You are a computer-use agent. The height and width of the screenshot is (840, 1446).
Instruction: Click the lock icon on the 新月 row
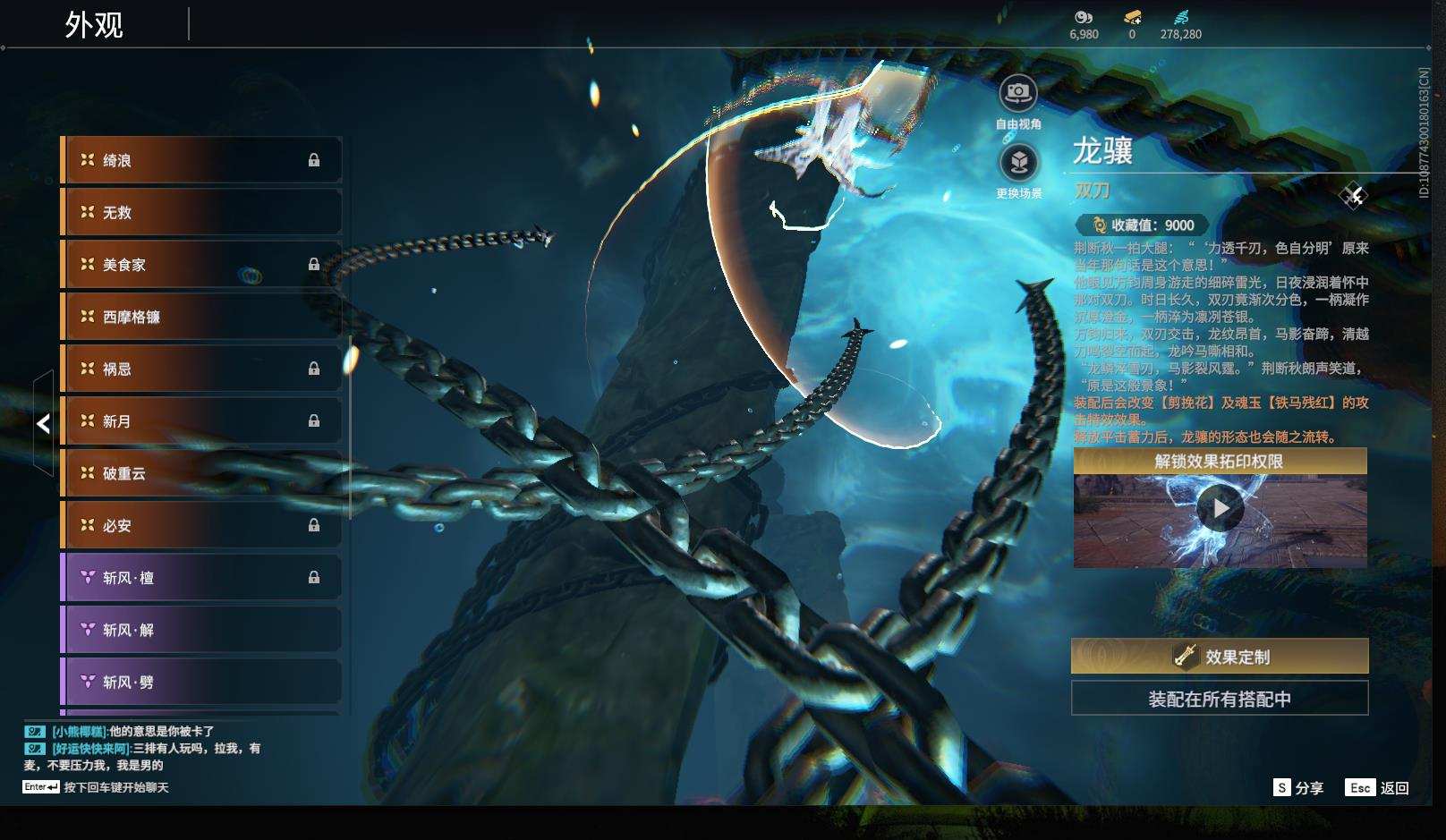[x=314, y=420]
